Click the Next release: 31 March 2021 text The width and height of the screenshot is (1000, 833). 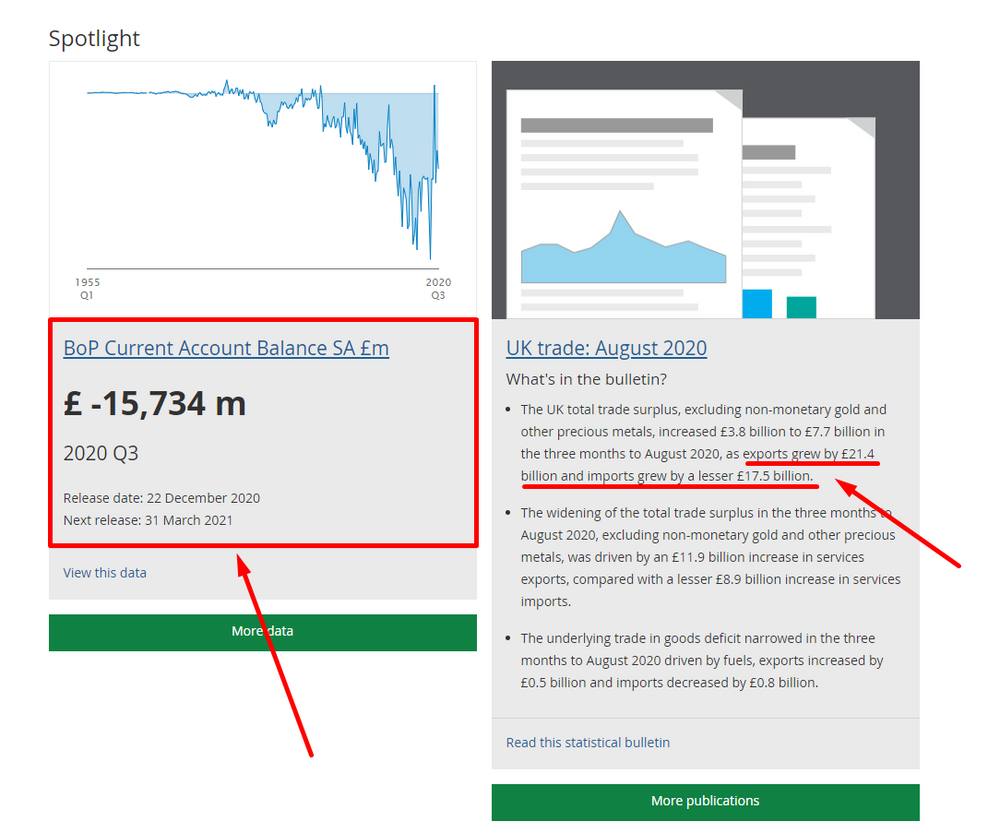149,520
